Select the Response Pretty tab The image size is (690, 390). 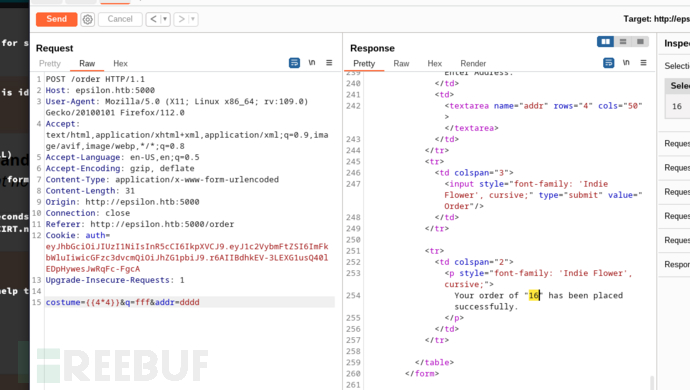(364, 63)
